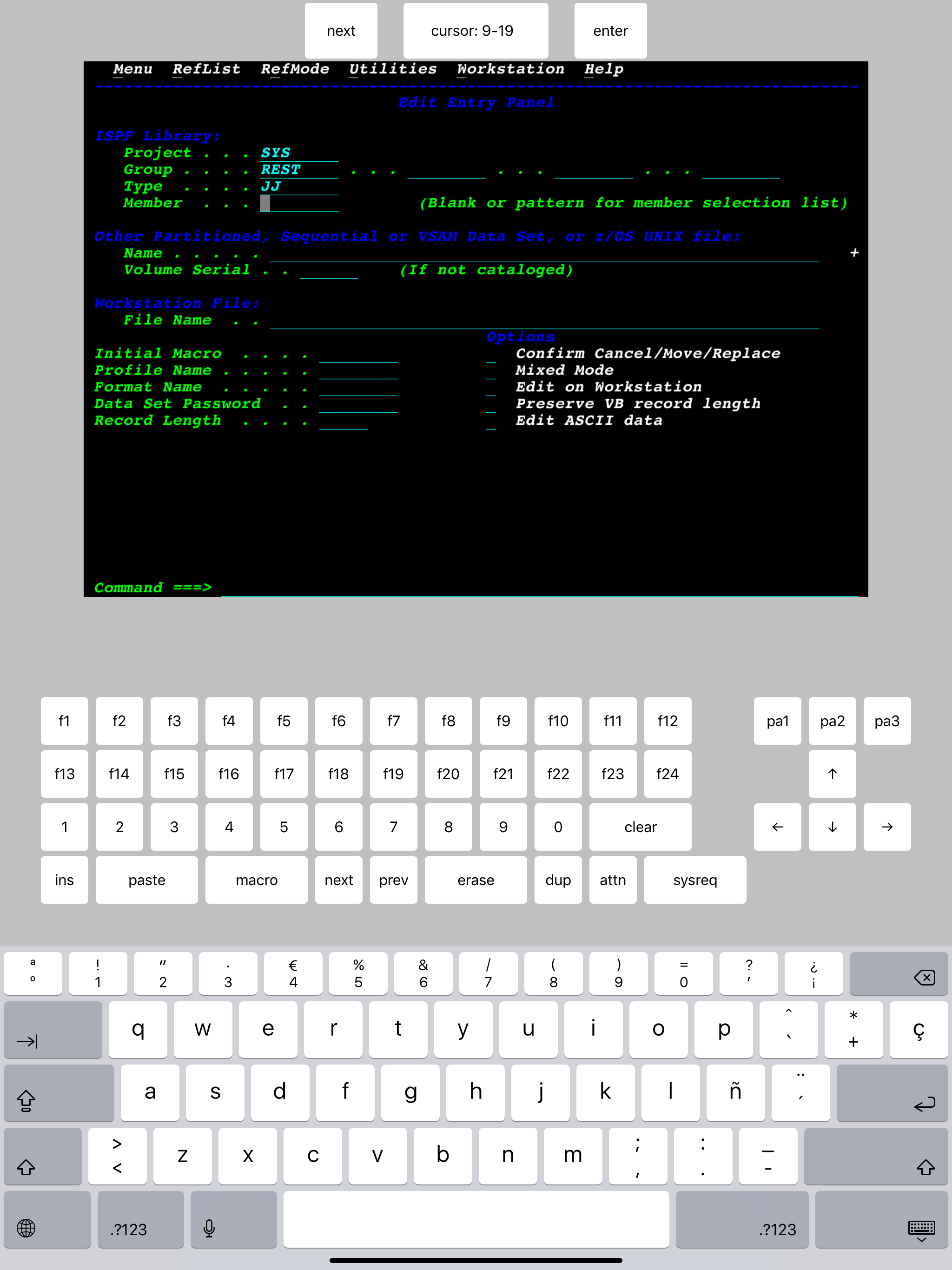Click the enter button at top
The height and width of the screenshot is (1270, 952).
coord(610,30)
